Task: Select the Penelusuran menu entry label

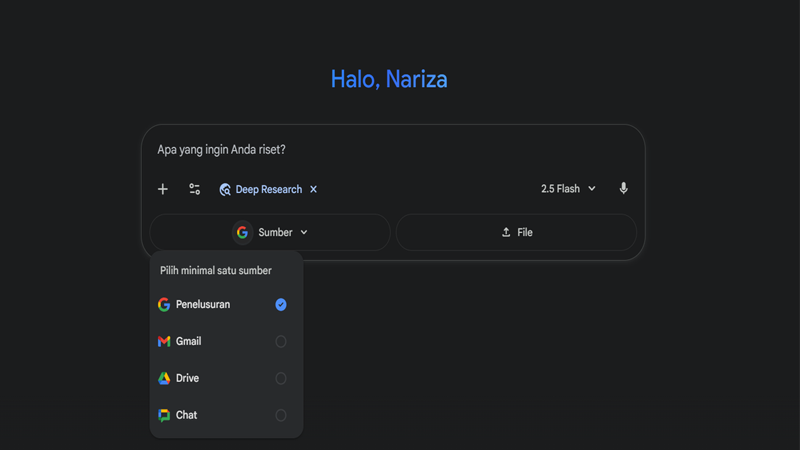Action: point(203,304)
